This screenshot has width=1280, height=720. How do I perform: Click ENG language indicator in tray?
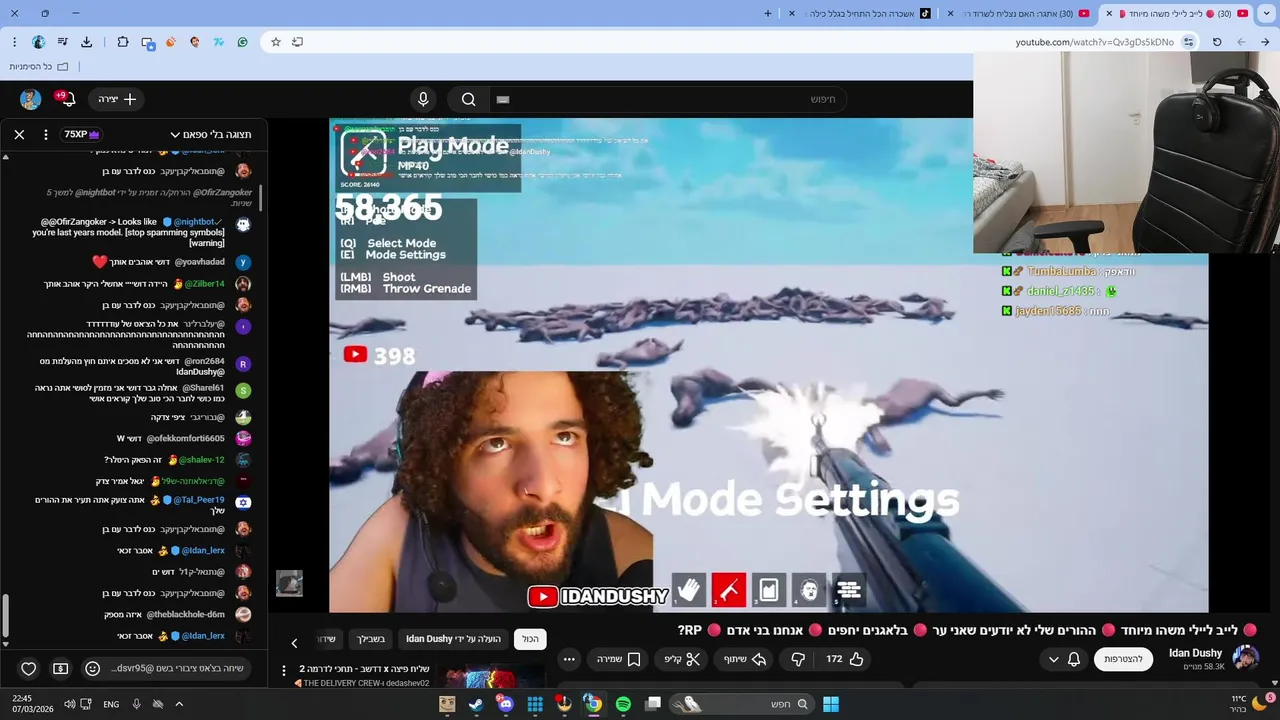(x=111, y=704)
